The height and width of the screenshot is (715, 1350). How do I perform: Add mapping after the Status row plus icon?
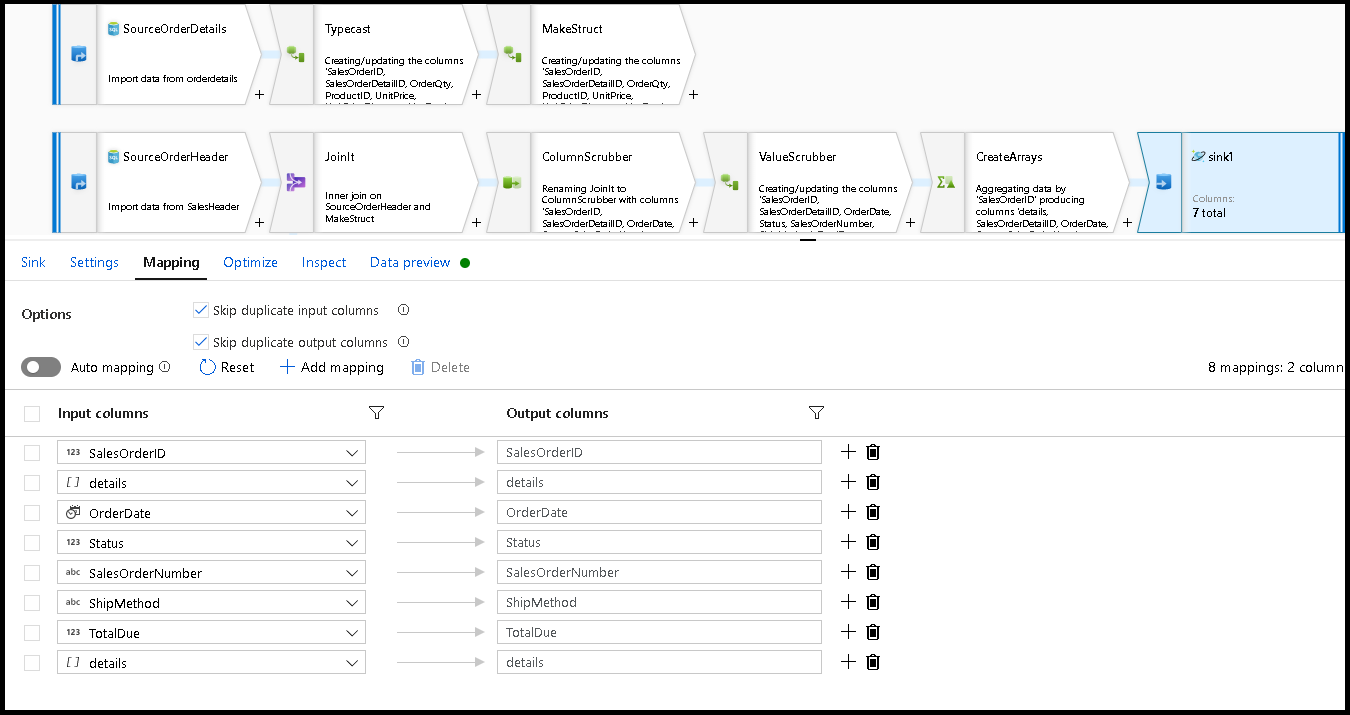click(x=848, y=542)
